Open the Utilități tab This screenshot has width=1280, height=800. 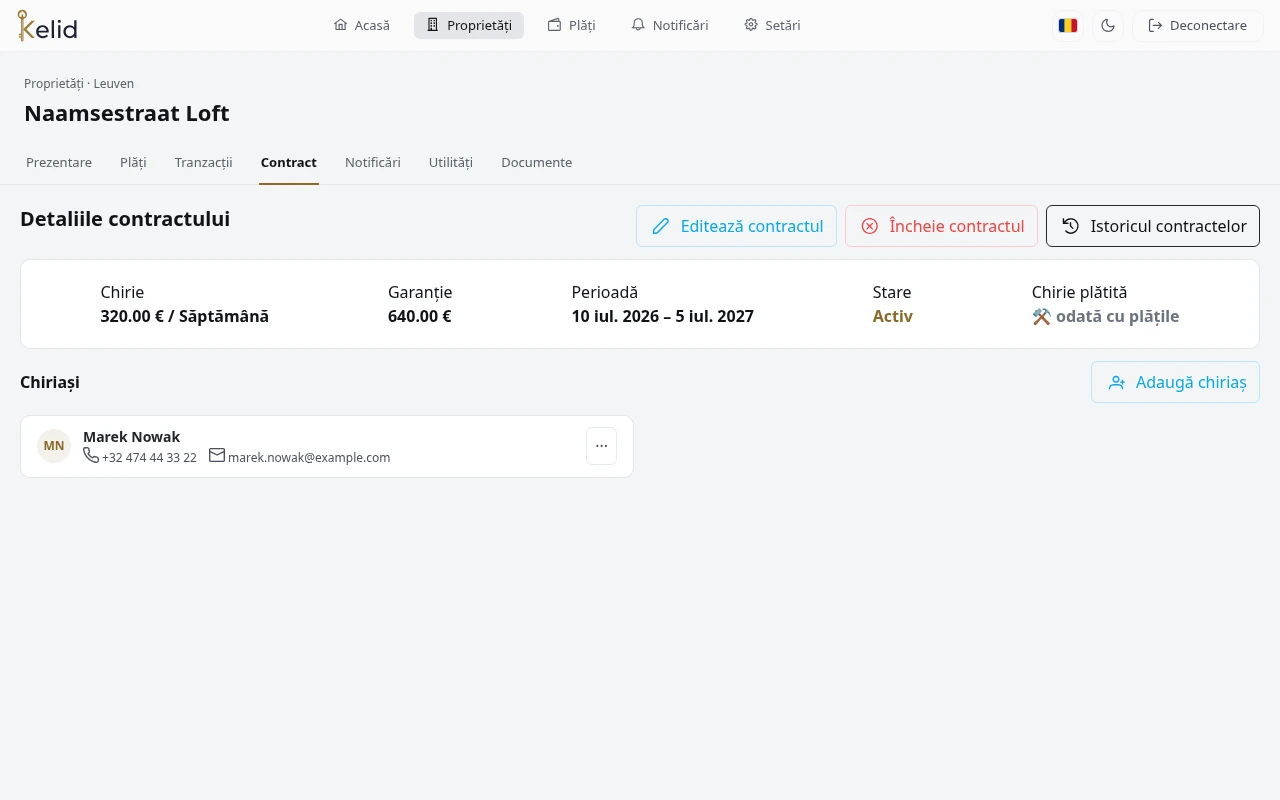tap(451, 162)
